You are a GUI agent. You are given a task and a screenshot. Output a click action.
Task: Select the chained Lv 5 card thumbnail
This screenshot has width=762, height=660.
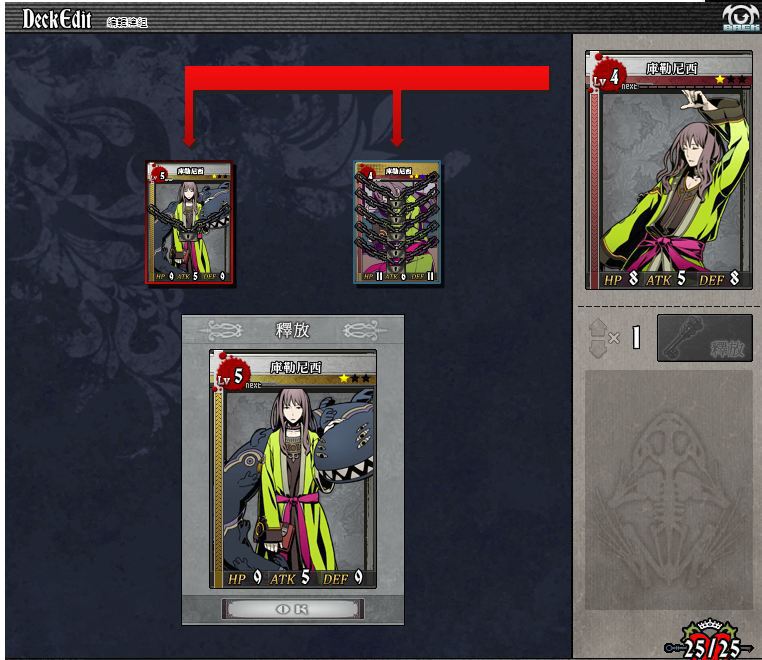(x=190, y=223)
